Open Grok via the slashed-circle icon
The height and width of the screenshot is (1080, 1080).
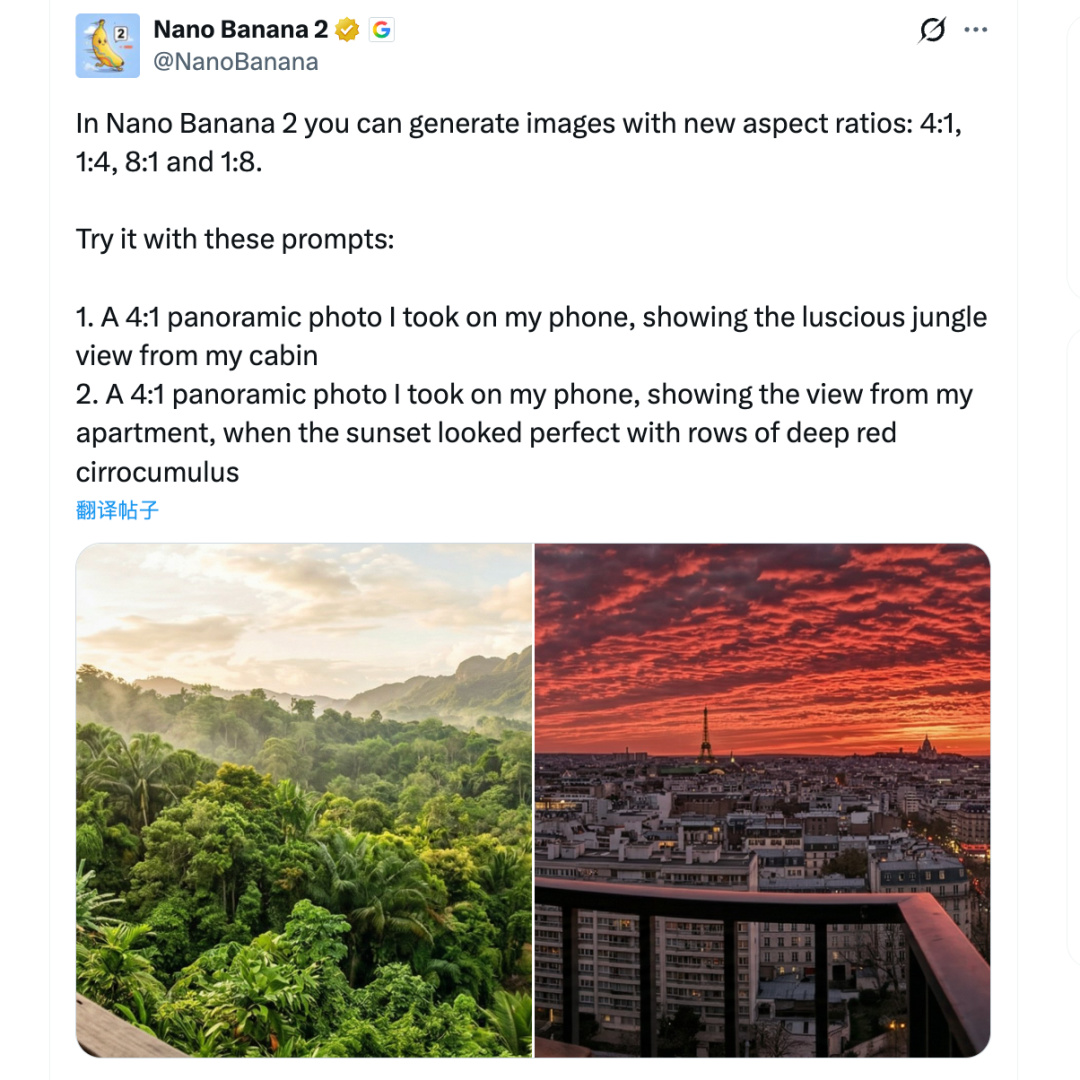click(931, 31)
